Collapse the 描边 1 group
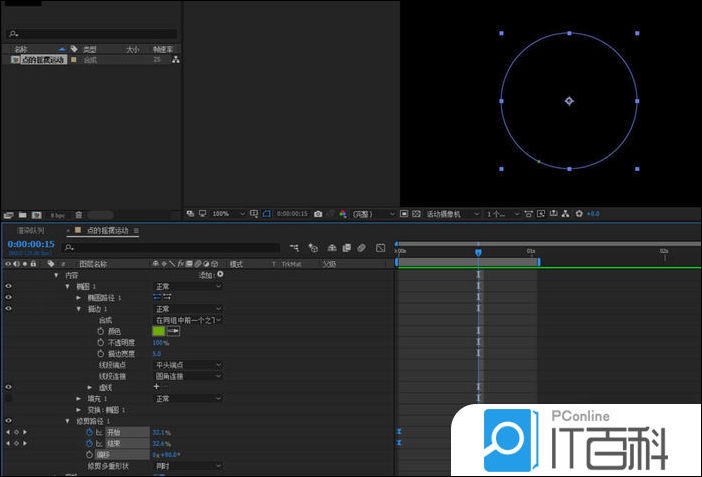The width and height of the screenshot is (702, 477). click(x=79, y=309)
